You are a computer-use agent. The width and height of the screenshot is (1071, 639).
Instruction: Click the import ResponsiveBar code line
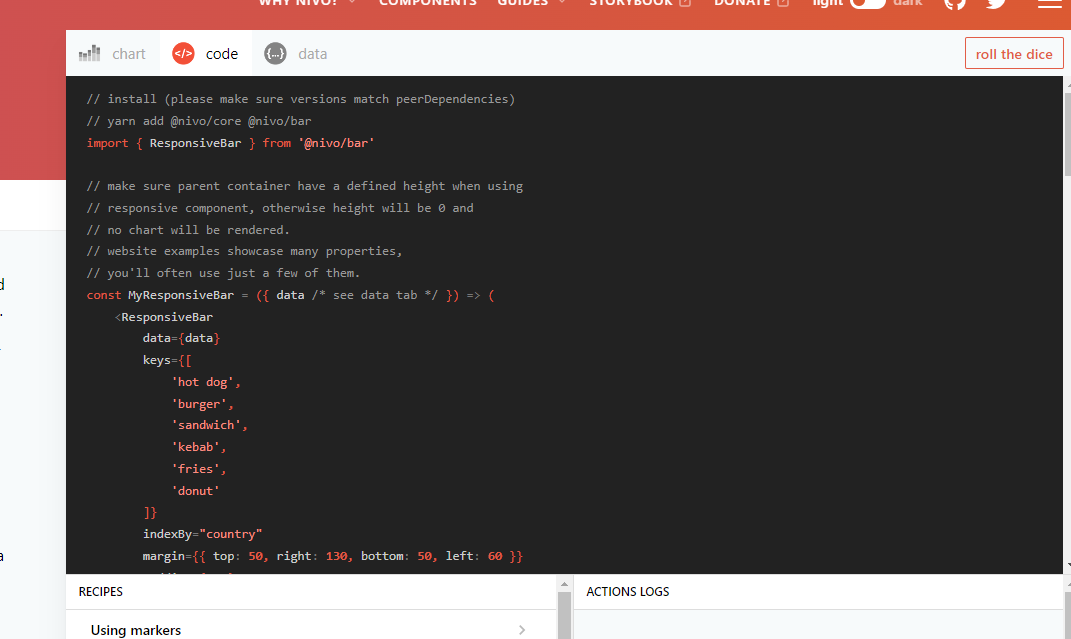coord(230,143)
